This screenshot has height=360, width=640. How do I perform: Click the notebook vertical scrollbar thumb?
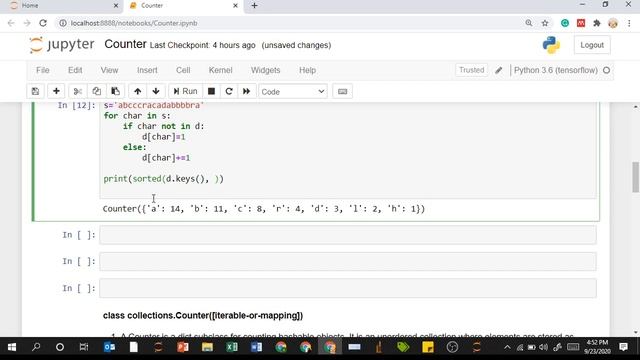click(636, 177)
